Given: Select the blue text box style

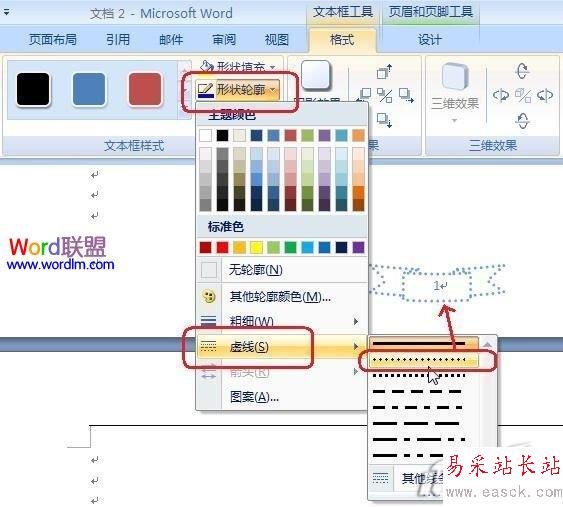Looking at the screenshot, I should pos(89,89).
